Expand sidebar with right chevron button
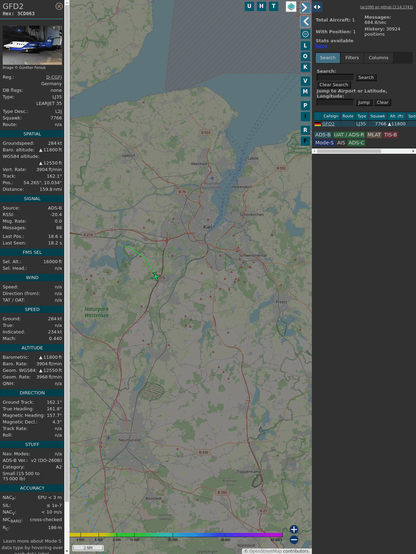This screenshot has width=416, height=554. (x=305, y=7)
